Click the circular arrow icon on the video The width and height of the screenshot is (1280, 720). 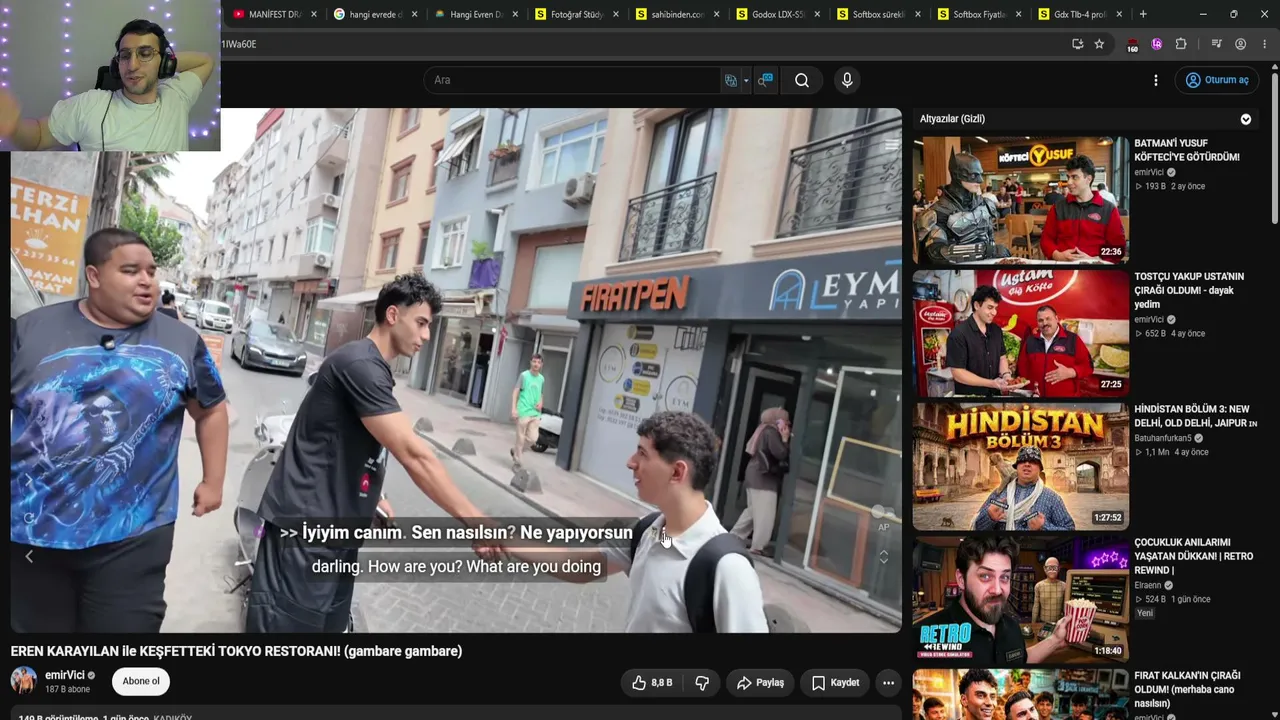click(29, 517)
